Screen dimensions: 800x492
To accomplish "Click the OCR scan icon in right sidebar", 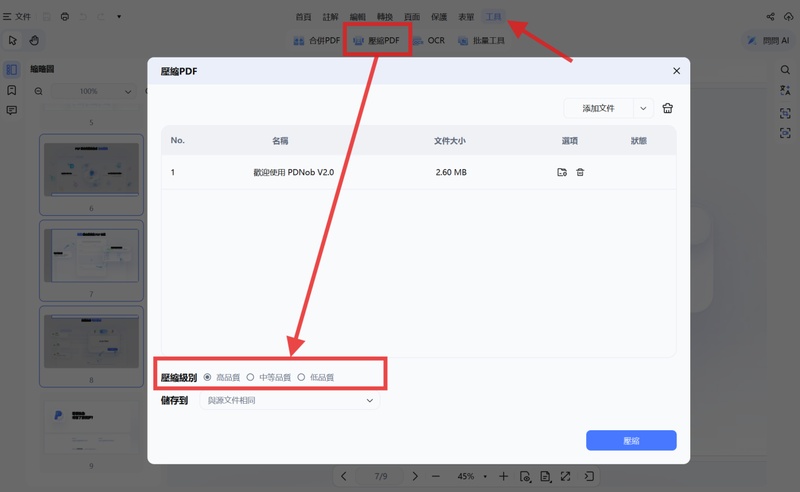I will (785, 113).
